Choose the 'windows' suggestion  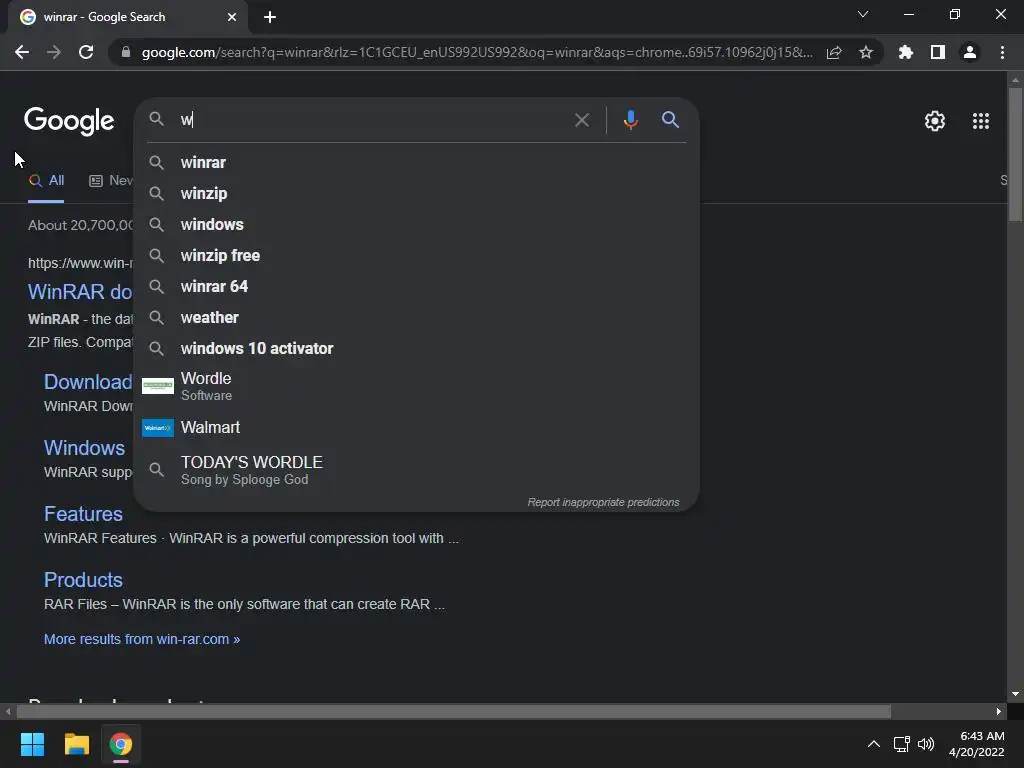[416, 225]
